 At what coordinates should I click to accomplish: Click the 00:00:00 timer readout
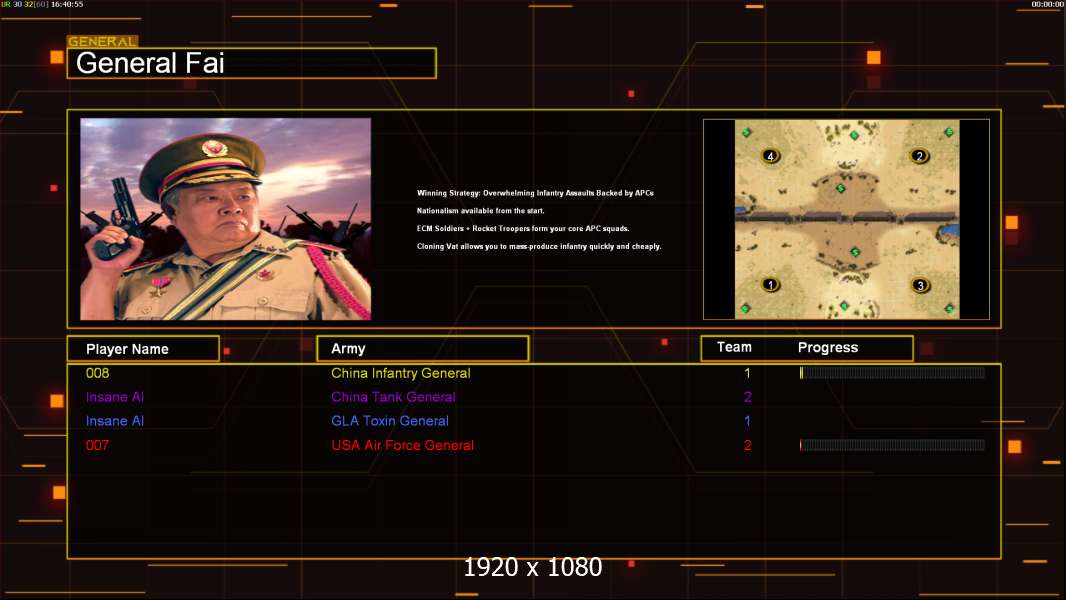pos(1048,4)
